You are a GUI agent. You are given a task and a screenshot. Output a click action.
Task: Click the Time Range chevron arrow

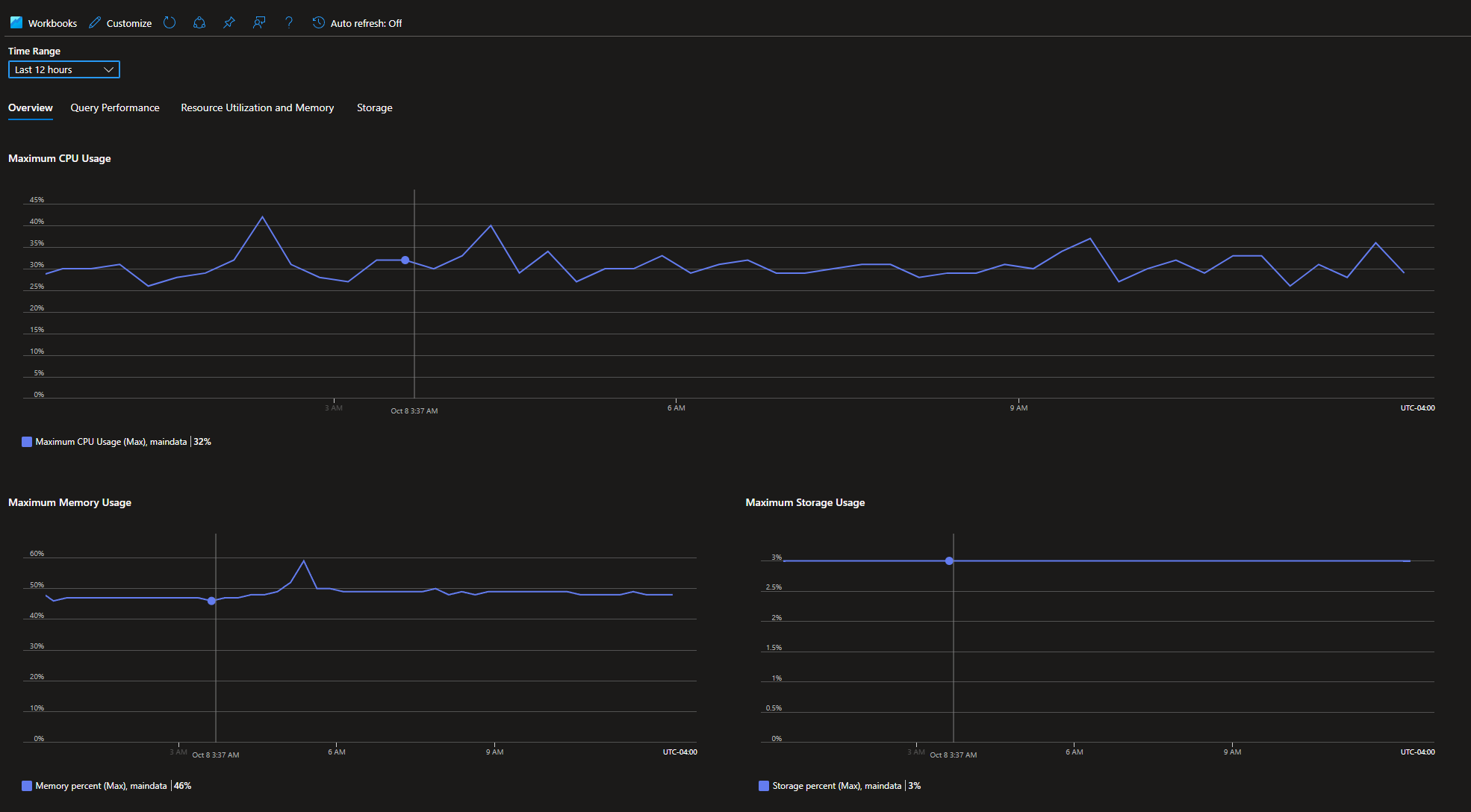pos(109,69)
